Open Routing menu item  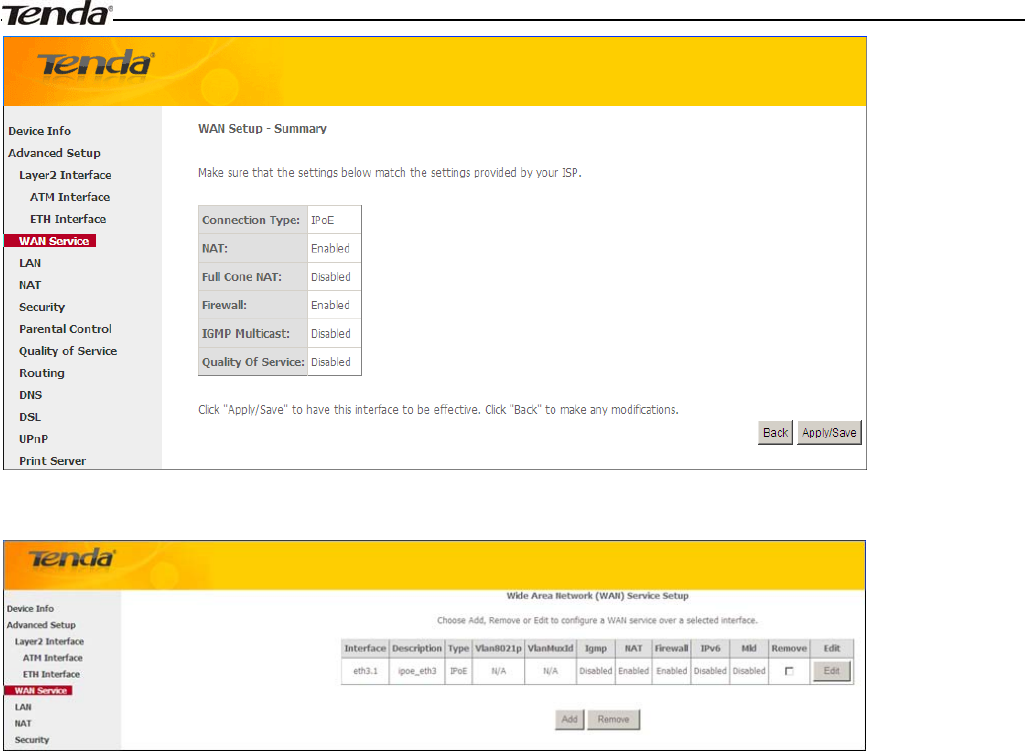pyautogui.click(x=42, y=373)
